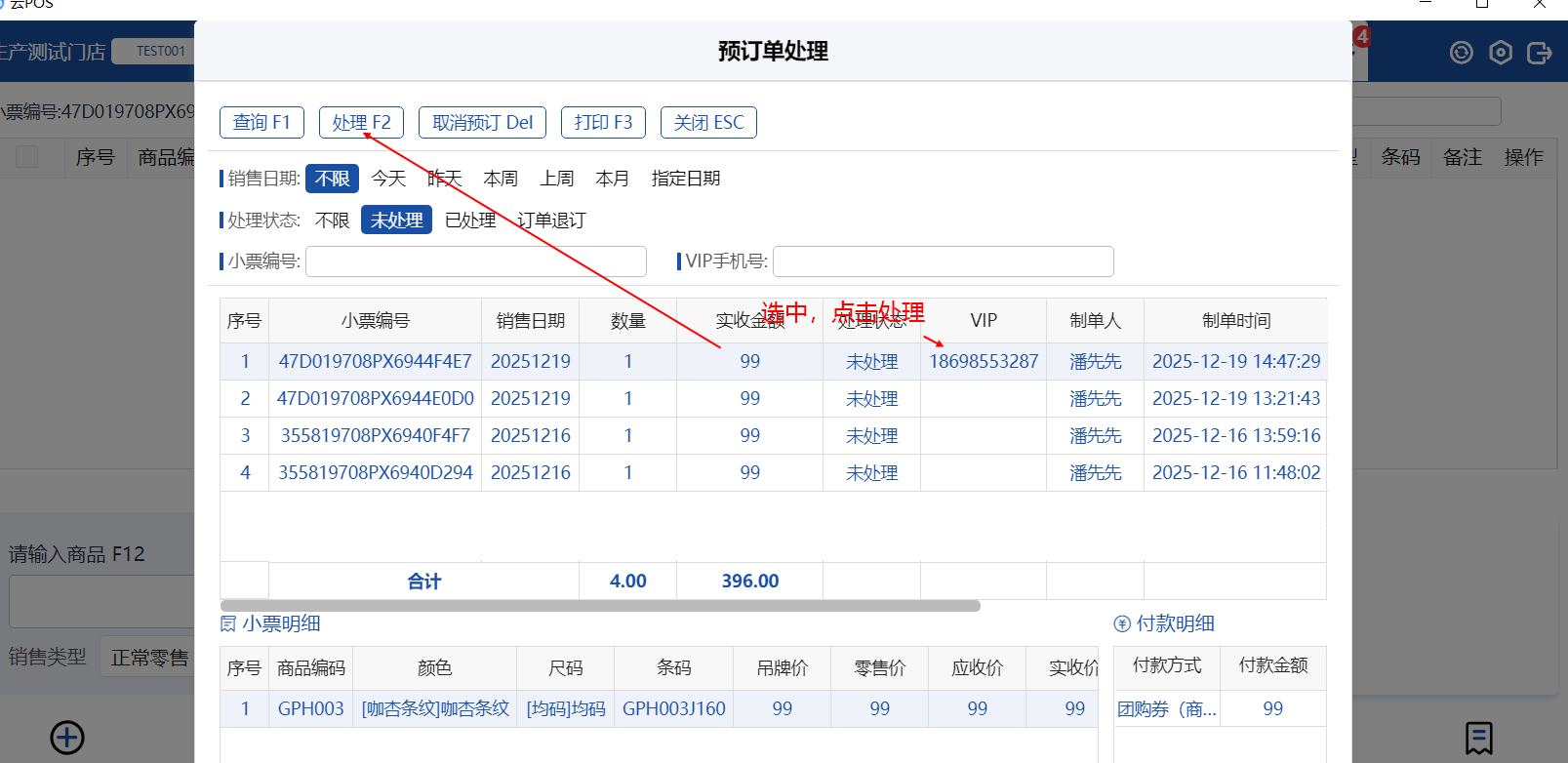Open the hexagon settings icon

click(1501, 53)
